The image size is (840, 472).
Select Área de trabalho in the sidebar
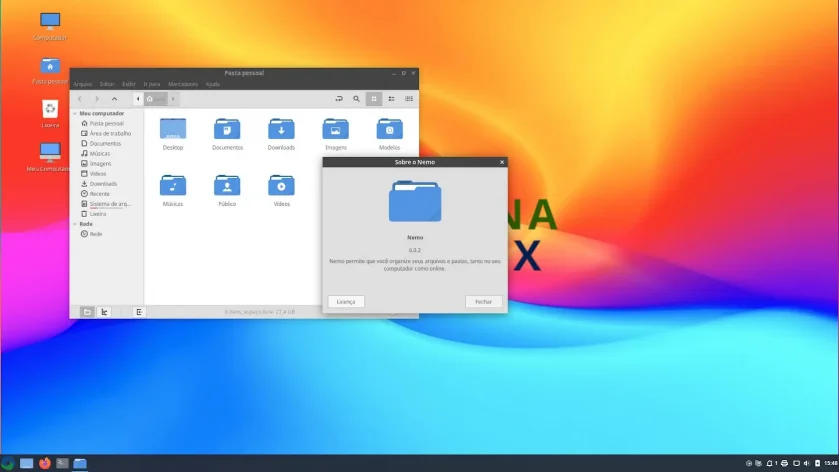(x=110, y=133)
